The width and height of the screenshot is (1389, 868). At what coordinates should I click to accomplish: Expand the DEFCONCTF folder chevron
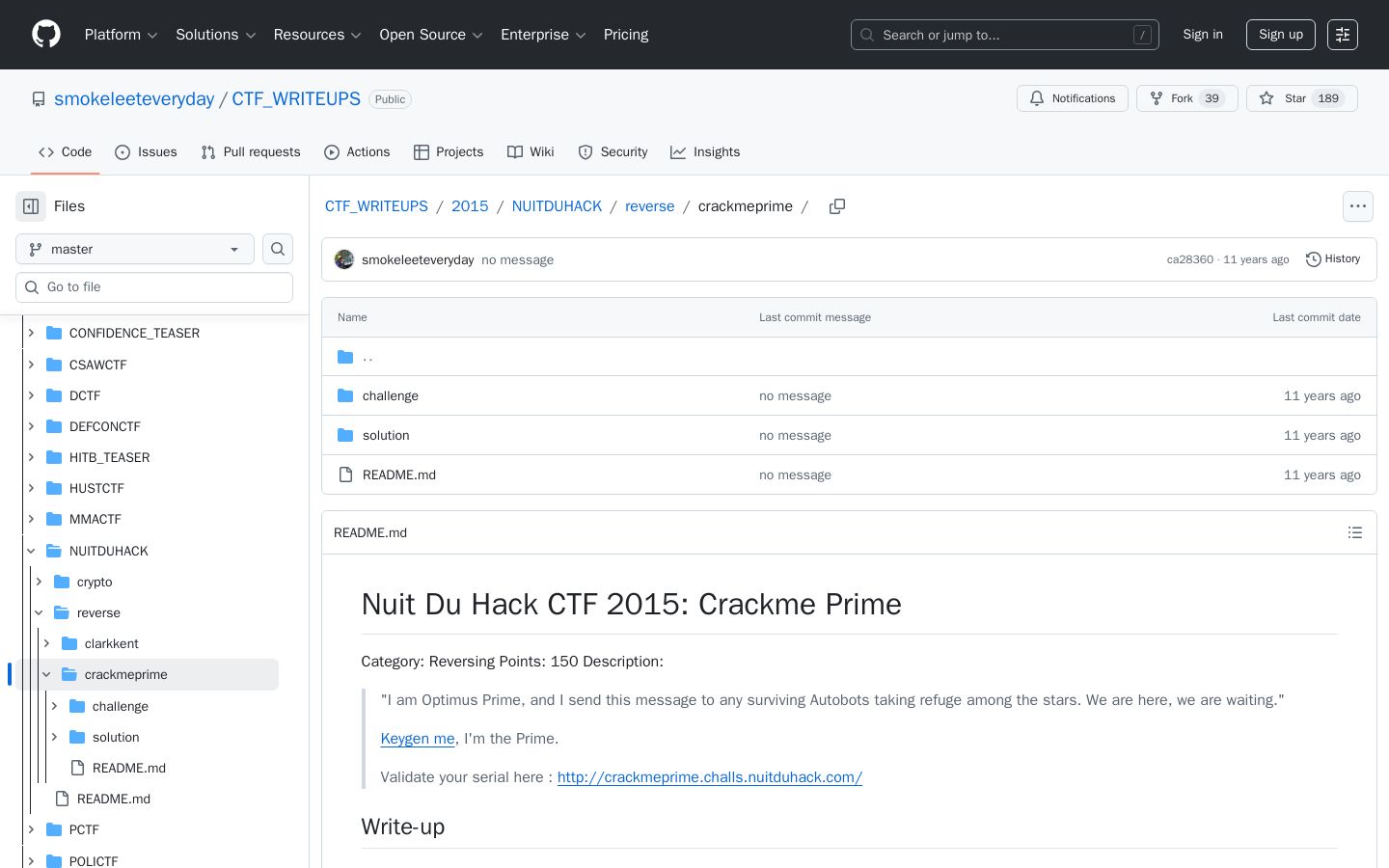point(31,426)
